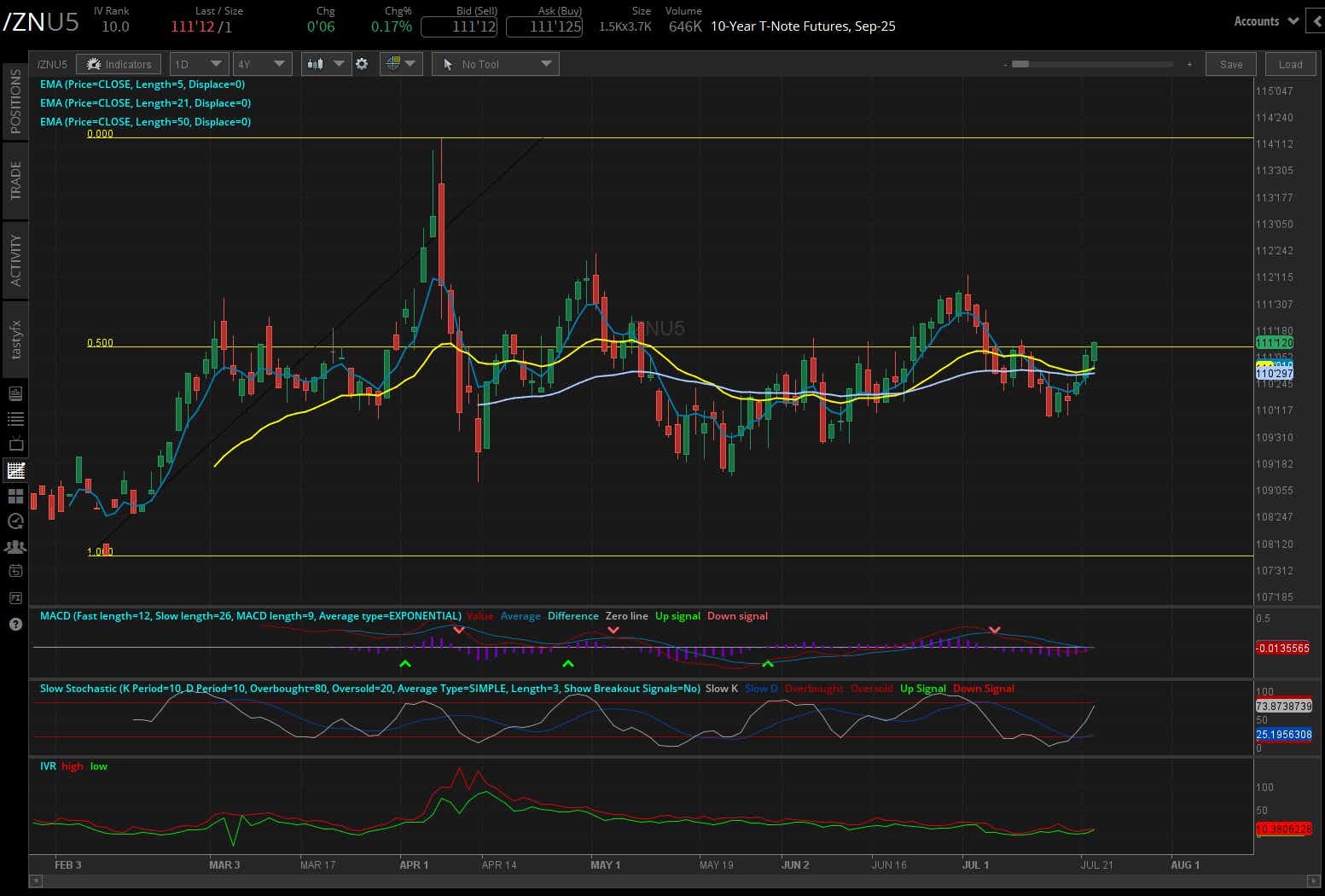
Task: Click the Save button
Action: [1229, 63]
